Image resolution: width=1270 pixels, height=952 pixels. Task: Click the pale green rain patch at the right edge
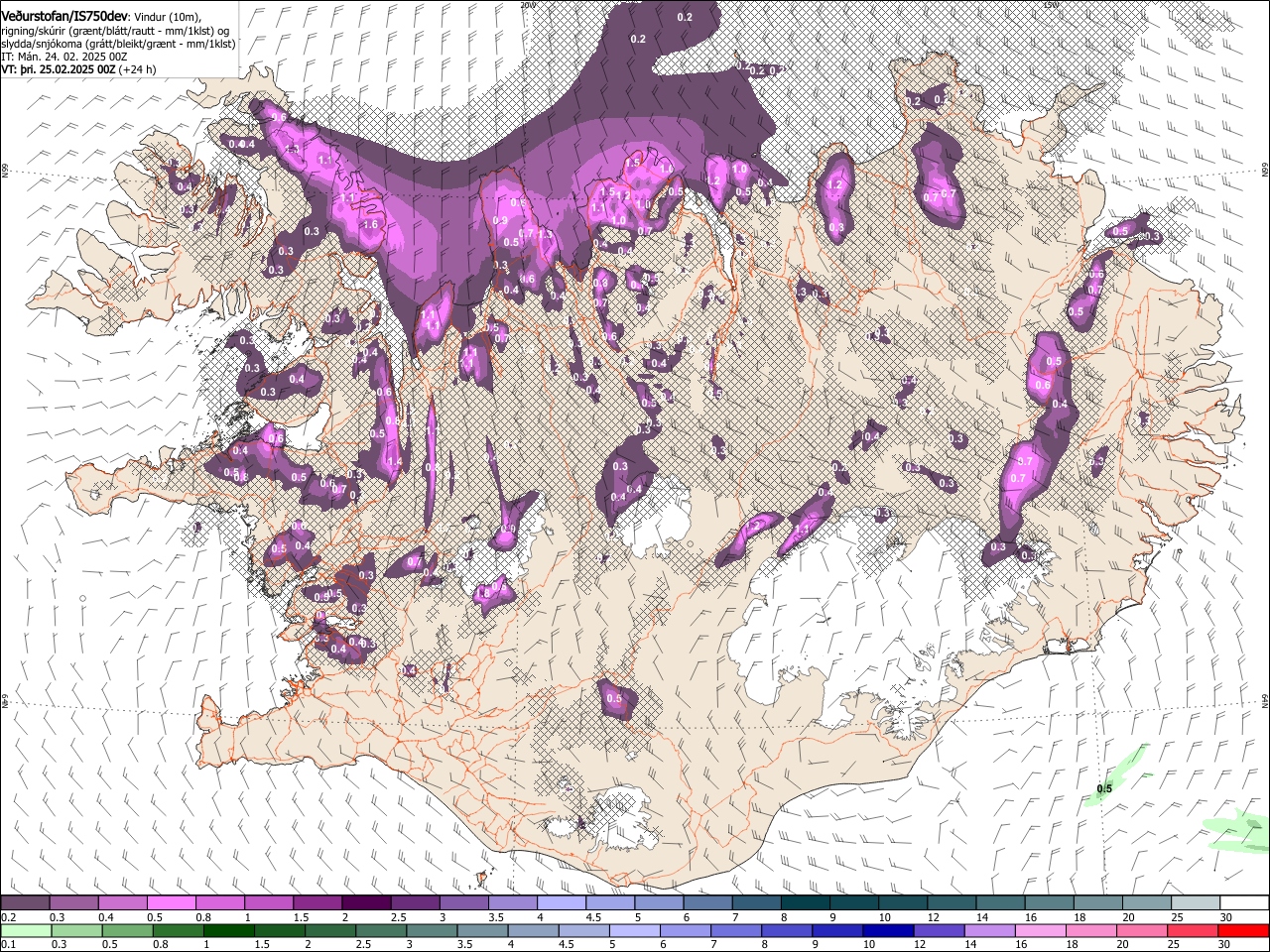pyautogui.click(x=1236, y=833)
